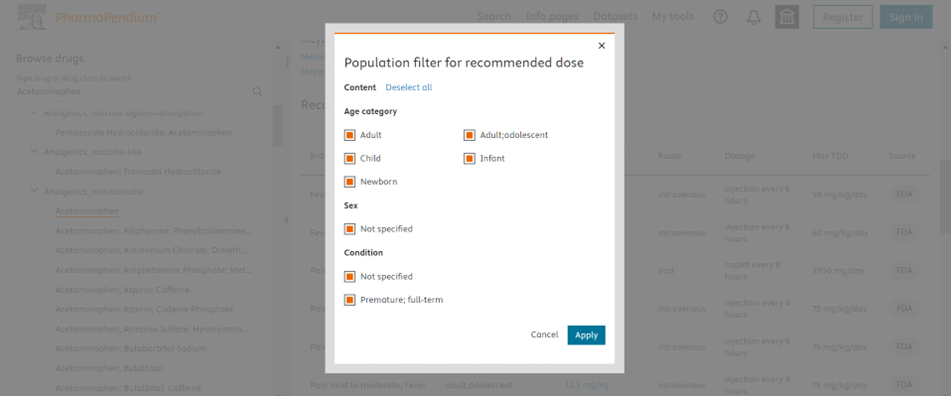Image resolution: width=951 pixels, height=396 pixels.
Task: Click the Deselect all link
Action: coord(409,87)
